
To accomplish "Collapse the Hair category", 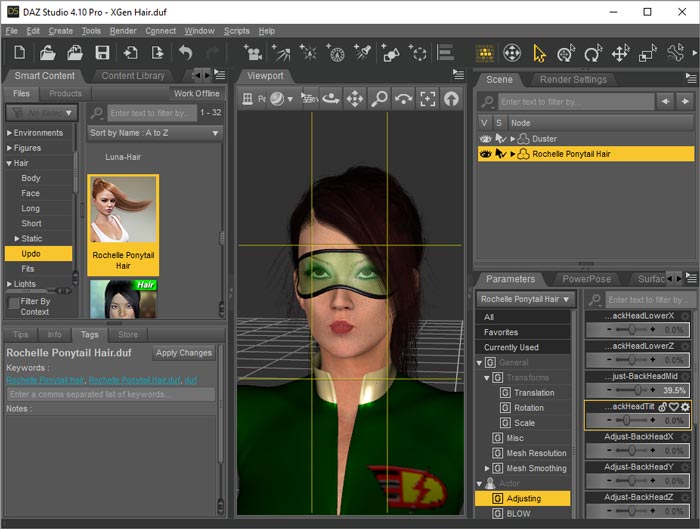I will tap(9, 163).
